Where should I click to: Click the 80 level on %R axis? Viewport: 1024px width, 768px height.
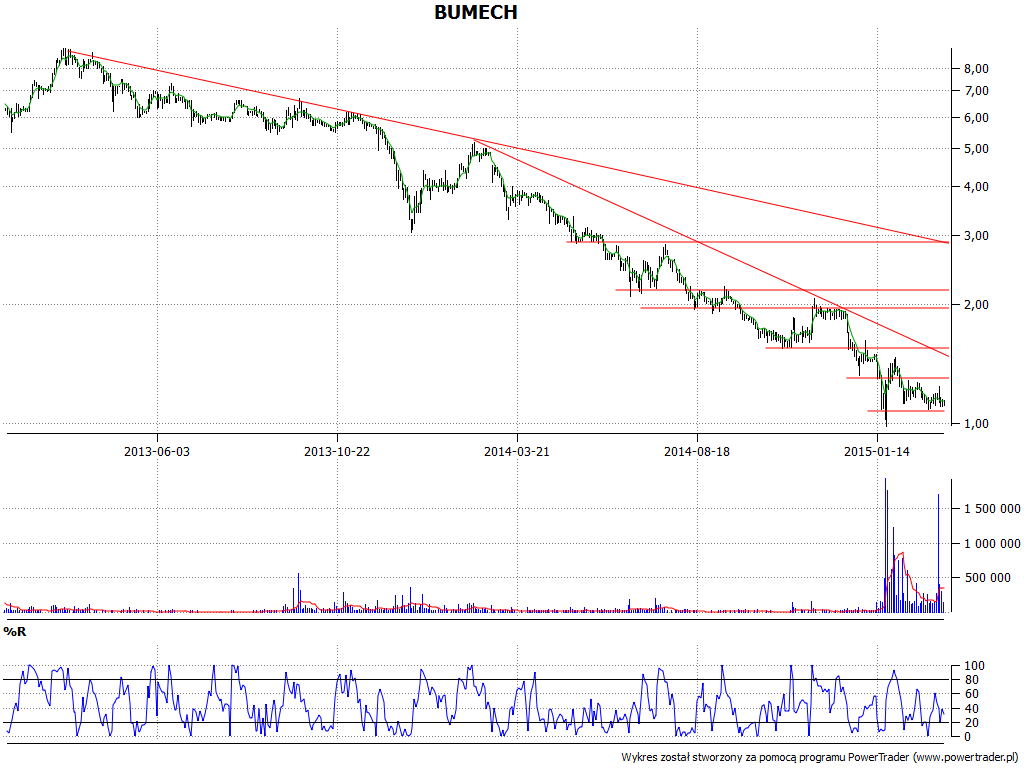pyautogui.click(x=971, y=680)
